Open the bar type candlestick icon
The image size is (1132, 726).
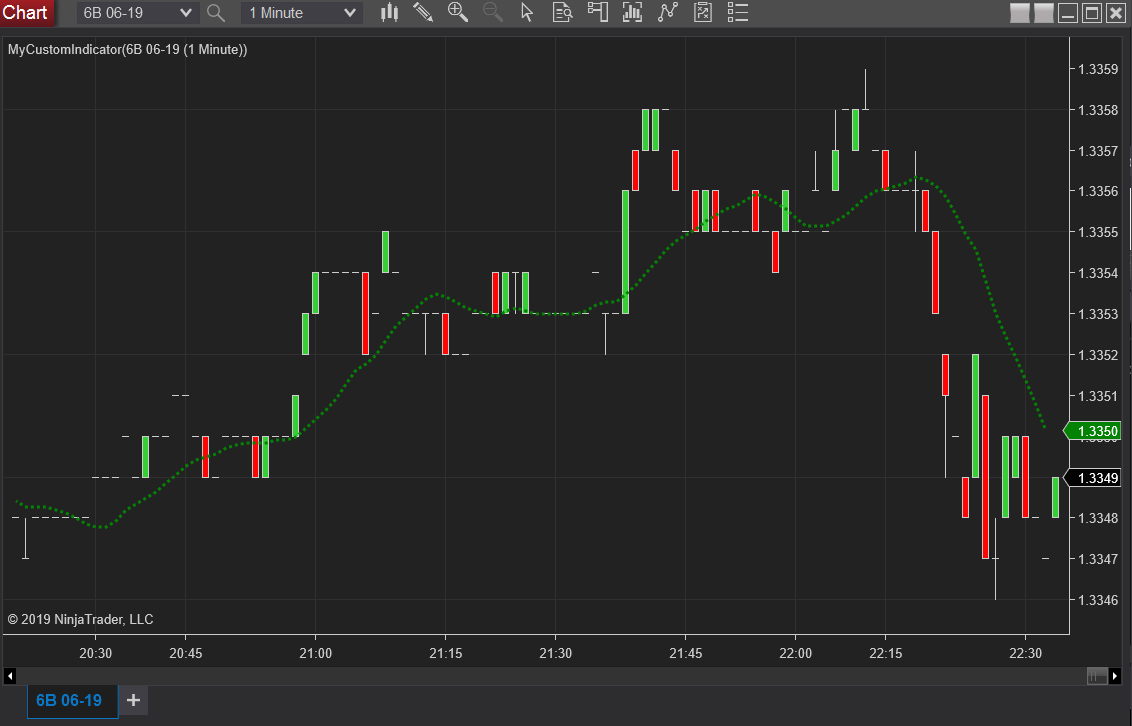tap(389, 12)
